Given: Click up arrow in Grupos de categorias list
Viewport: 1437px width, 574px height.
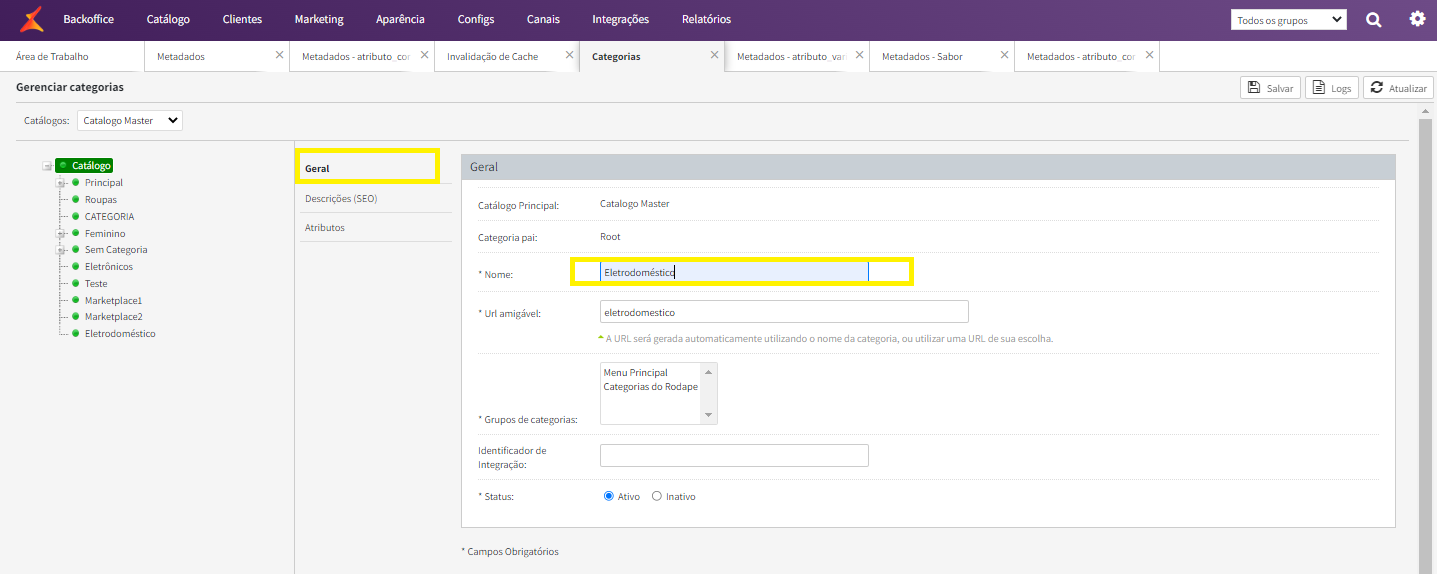Looking at the screenshot, I should coord(709,371).
